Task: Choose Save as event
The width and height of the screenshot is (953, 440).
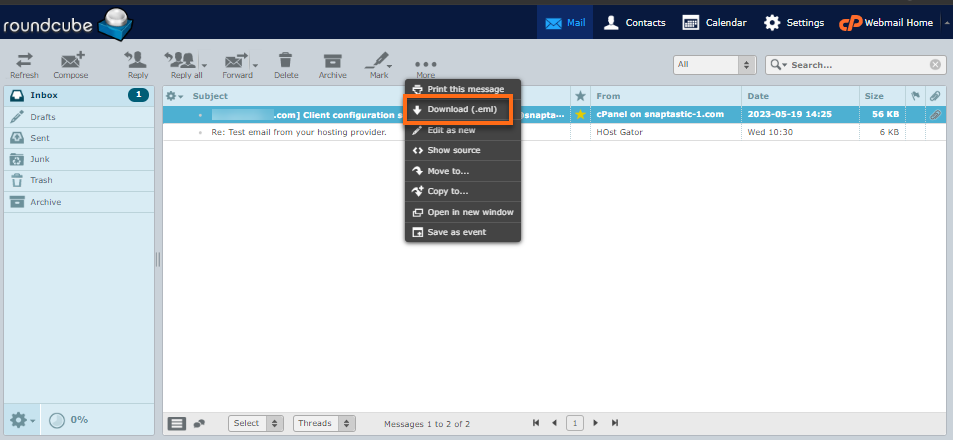Action: (x=463, y=232)
